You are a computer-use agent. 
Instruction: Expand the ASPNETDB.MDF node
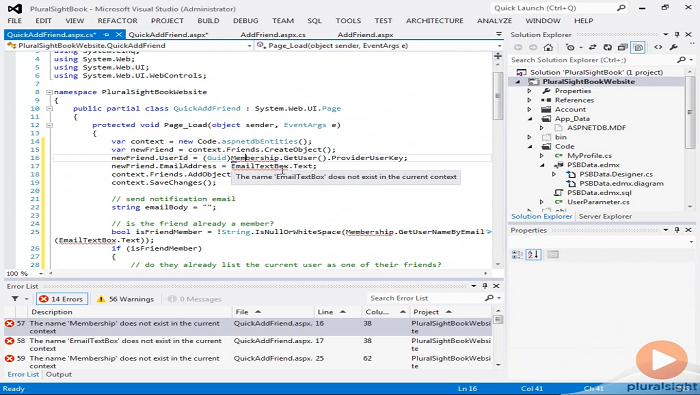[x=542, y=128]
